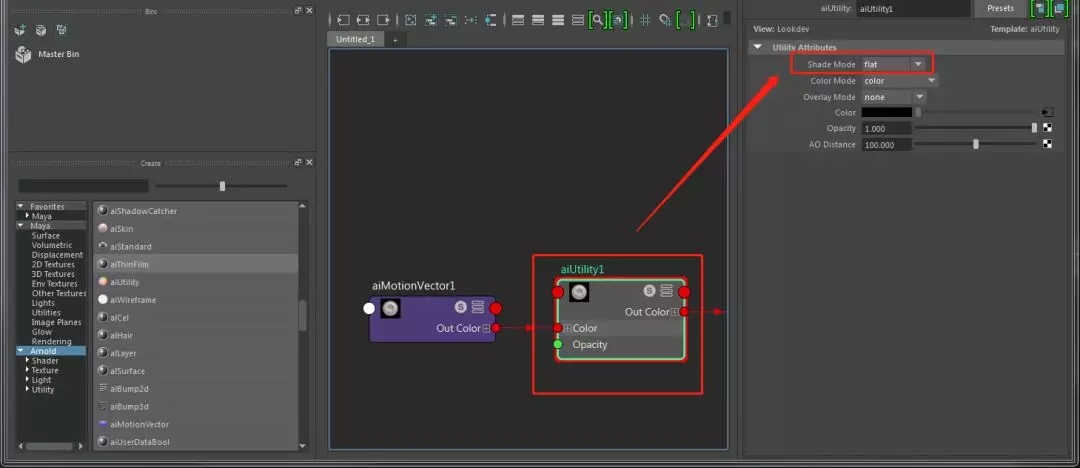The height and width of the screenshot is (468, 1080).
Task: Open the Overlay Mode dropdown
Action: pos(894,97)
